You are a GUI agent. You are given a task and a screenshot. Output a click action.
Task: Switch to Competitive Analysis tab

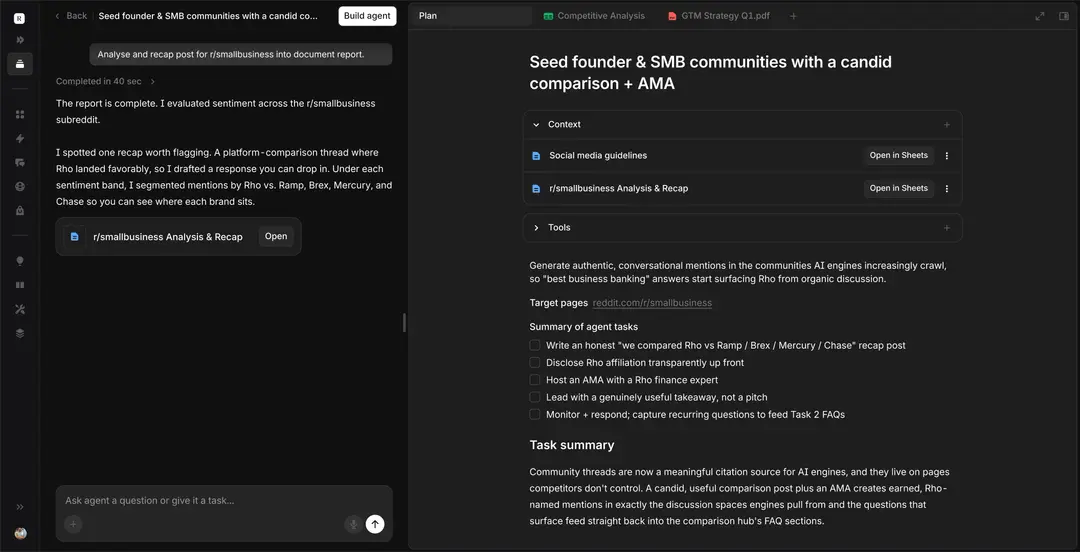coord(594,16)
